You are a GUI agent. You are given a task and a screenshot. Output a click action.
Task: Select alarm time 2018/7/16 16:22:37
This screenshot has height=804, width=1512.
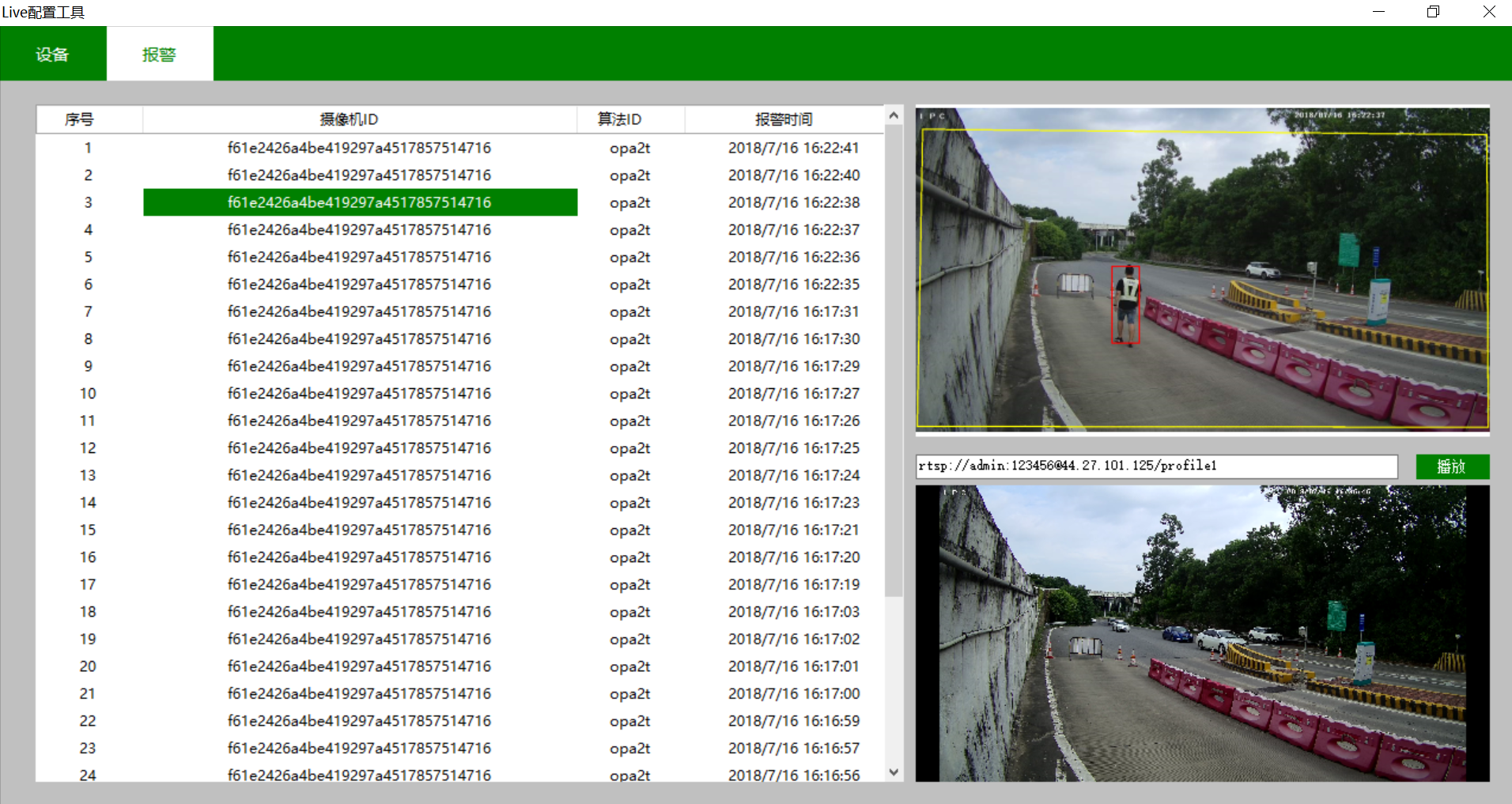[x=794, y=230]
